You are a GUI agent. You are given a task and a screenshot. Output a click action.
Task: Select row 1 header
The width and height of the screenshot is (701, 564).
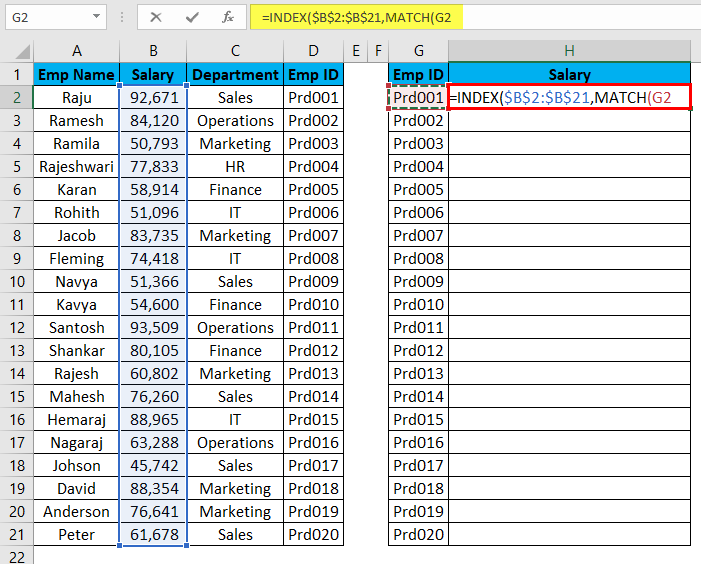[17, 74]
